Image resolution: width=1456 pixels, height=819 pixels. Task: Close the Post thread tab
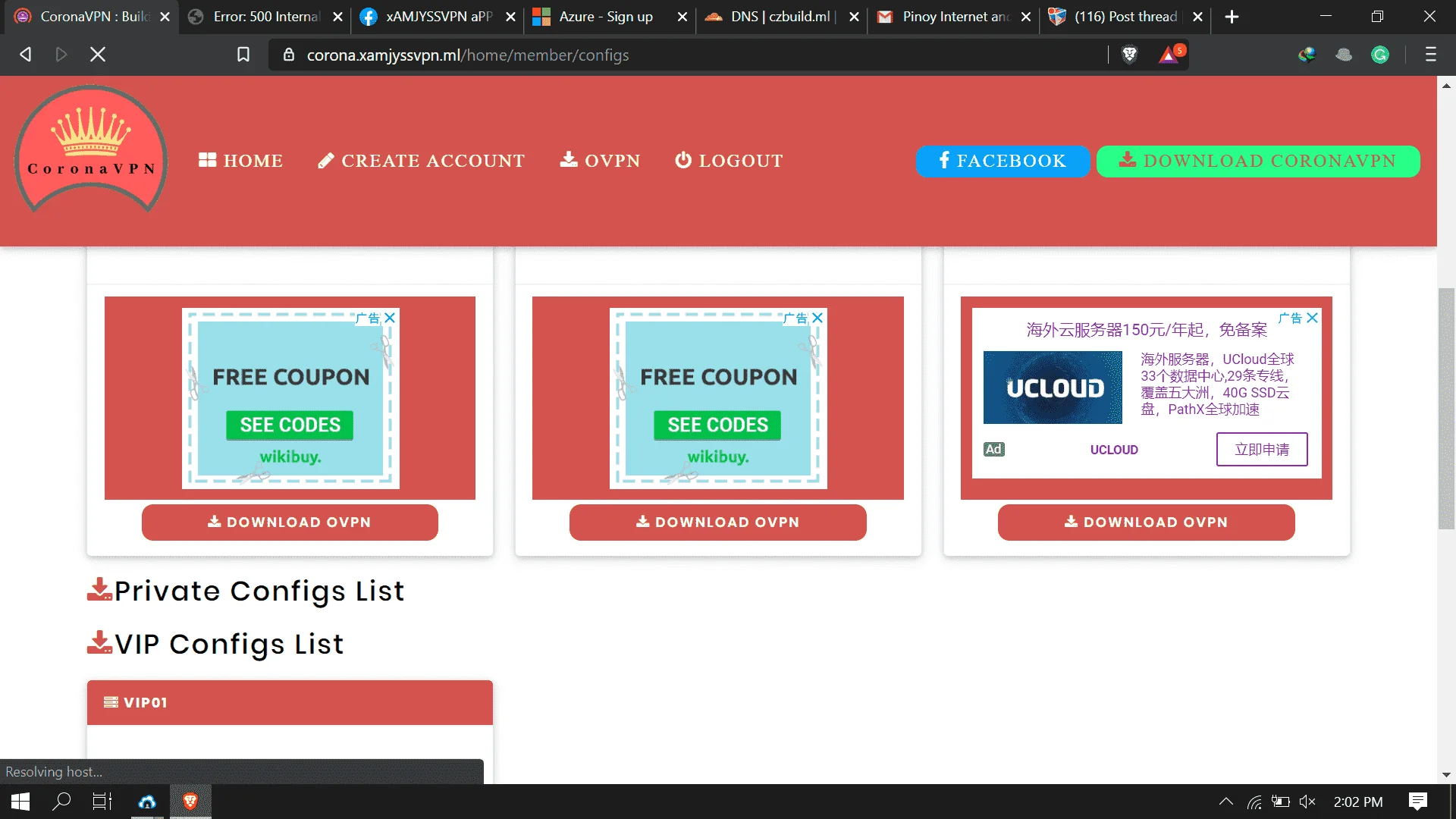click(1198, 17)
